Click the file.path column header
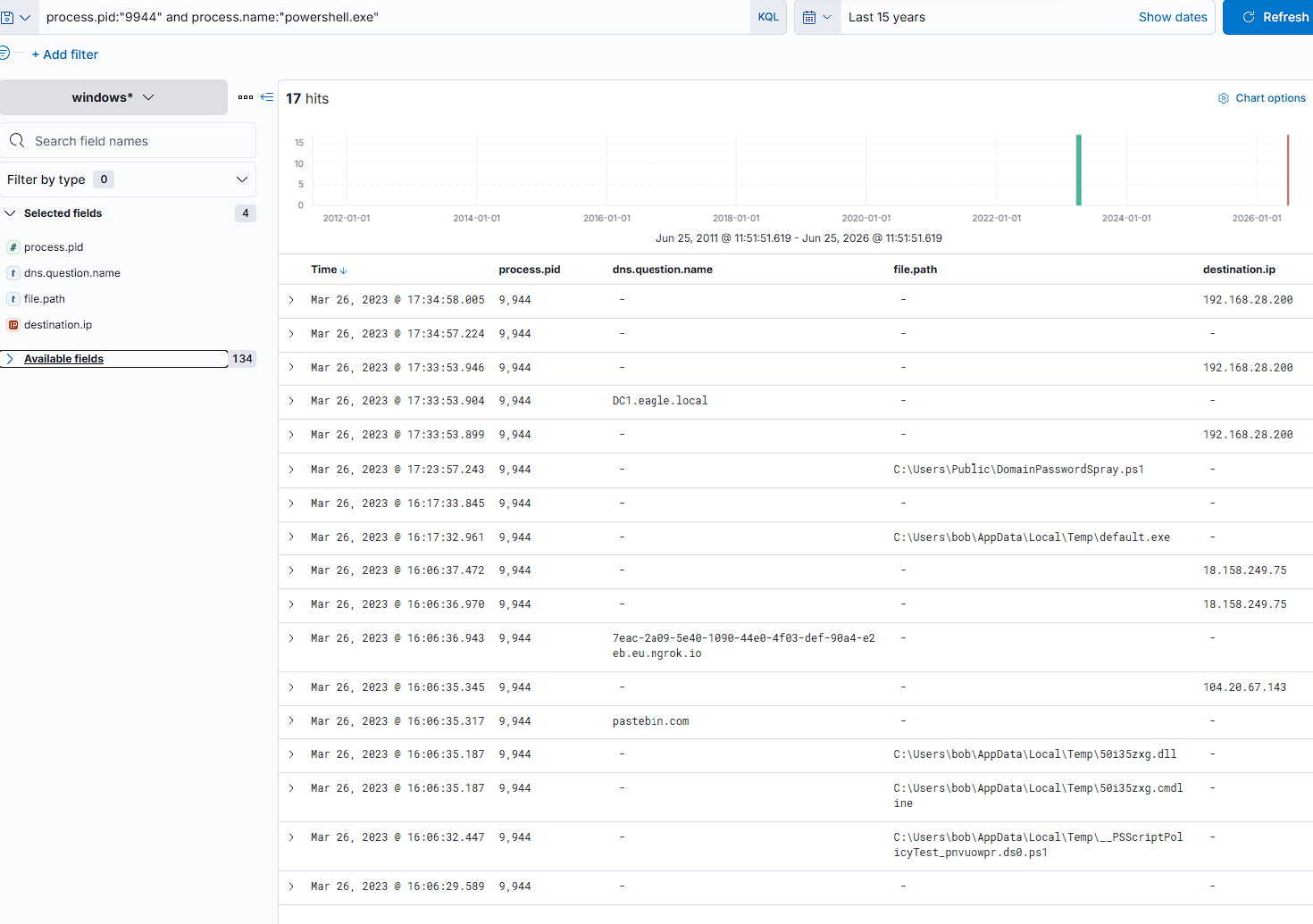The image size is (1313, 924). pyautogui.click(x=916, y=270)
